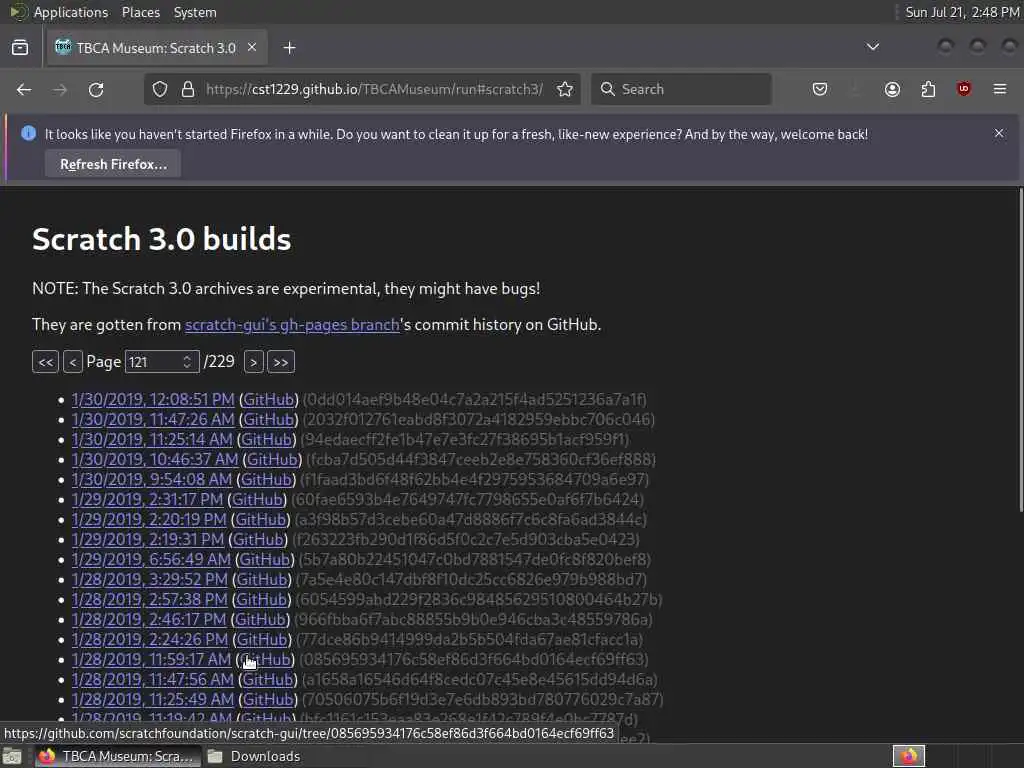The height and width of the screenshot is (768, 1024).
Task: Open the 1/28/2019, 2:46:17 PM build
Action: click(149, 619)
